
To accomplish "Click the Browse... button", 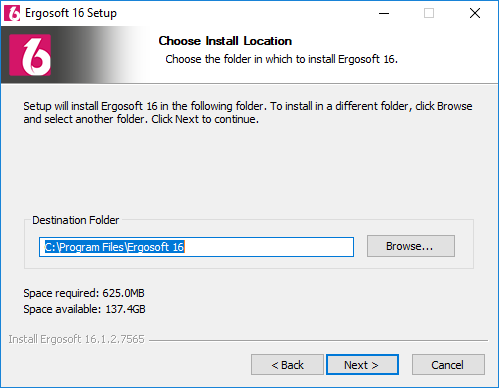I will [x=411, y=246].
